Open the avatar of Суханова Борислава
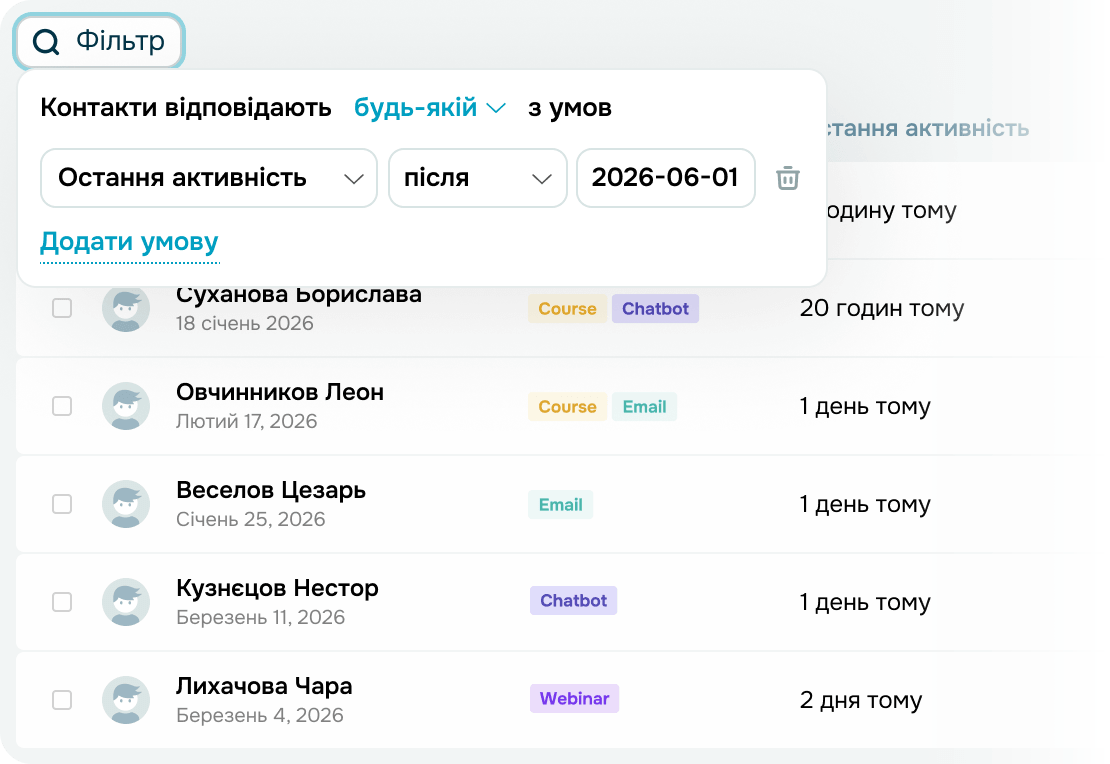The image size is (1110, 764). tap(126, 308)
